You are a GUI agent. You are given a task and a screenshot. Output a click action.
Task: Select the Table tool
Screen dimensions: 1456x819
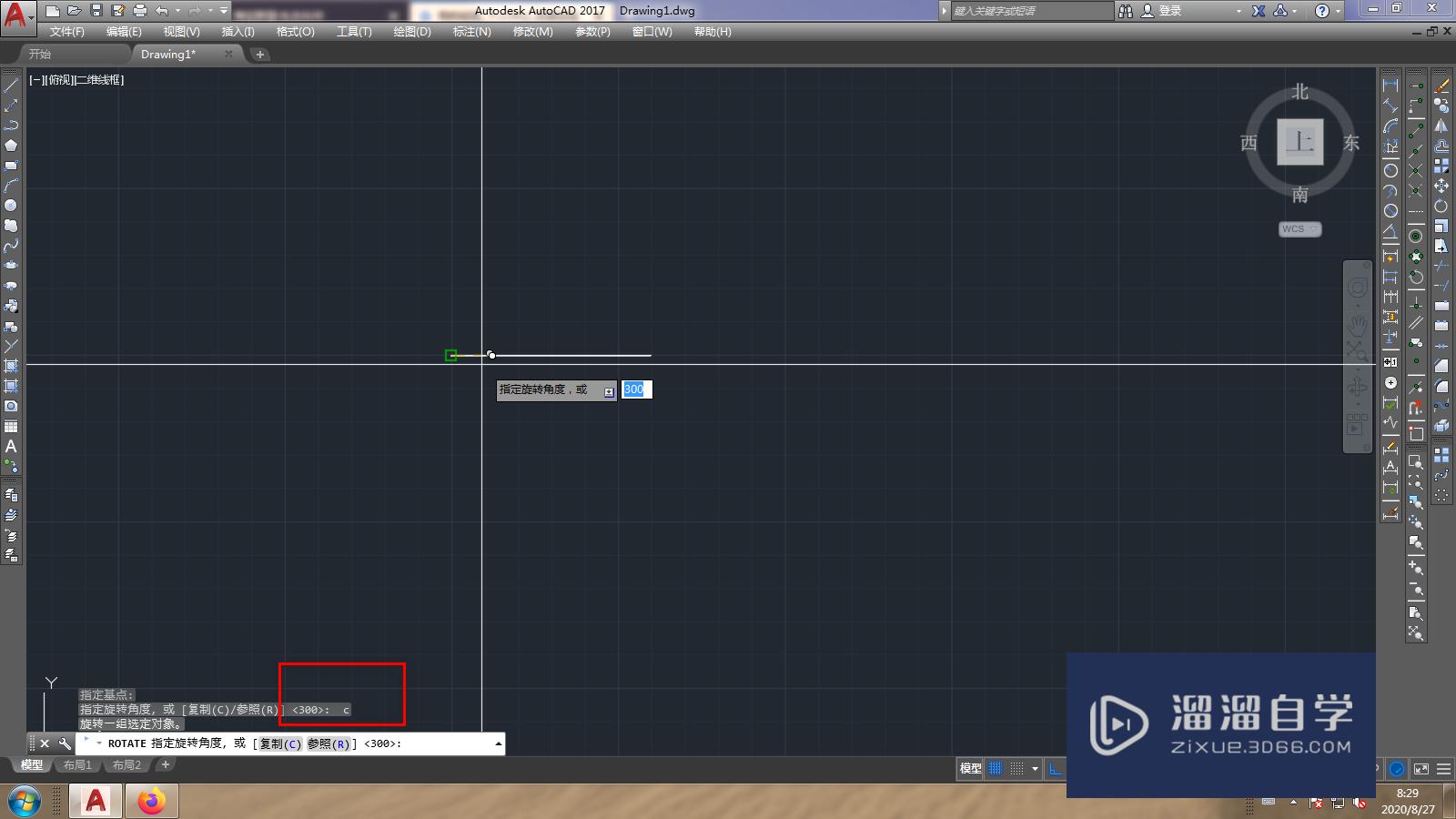tap(11, 426)
